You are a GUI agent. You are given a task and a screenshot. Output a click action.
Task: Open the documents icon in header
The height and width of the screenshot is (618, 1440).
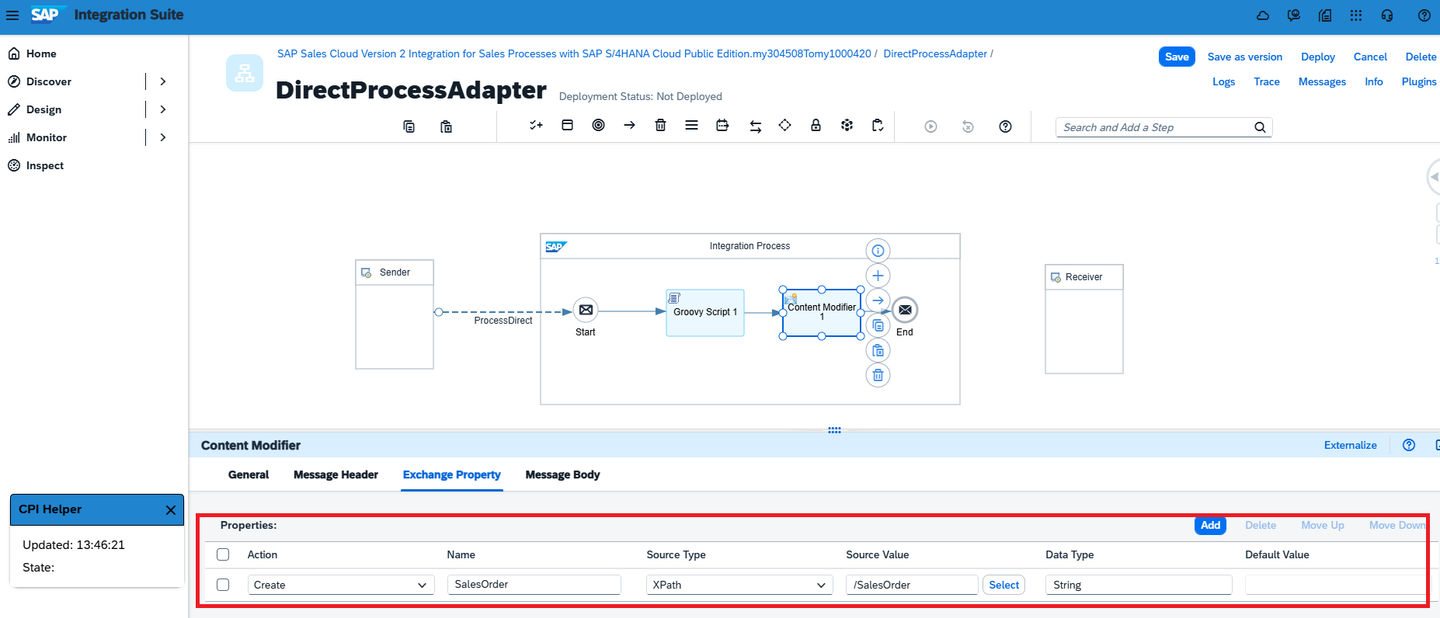[x=1325, y=15]
